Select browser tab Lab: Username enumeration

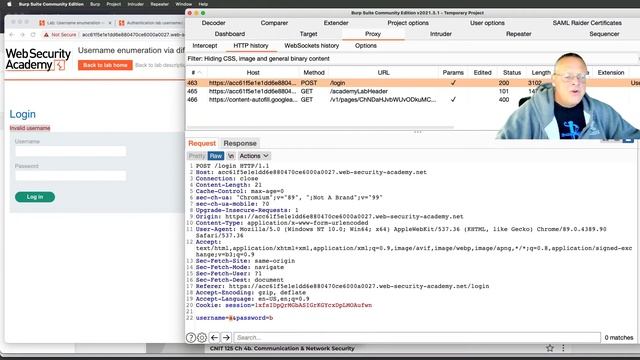point(75,23)
